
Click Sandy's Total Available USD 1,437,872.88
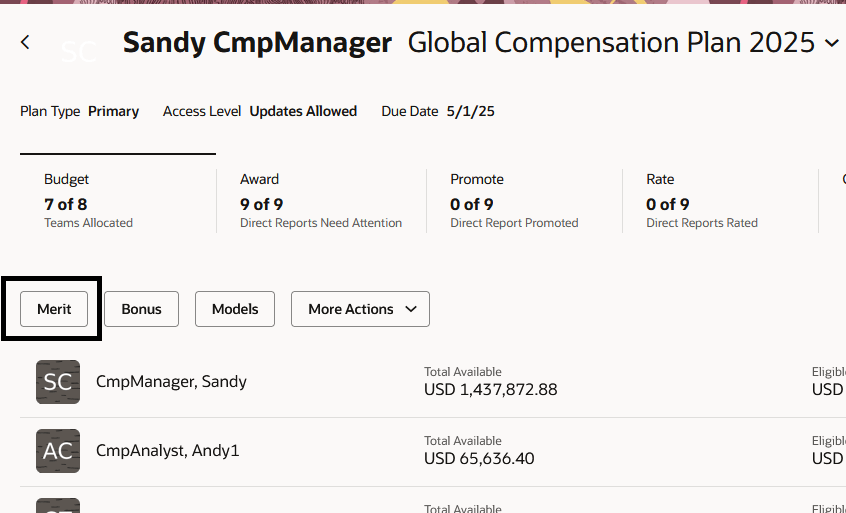[491, 389]
